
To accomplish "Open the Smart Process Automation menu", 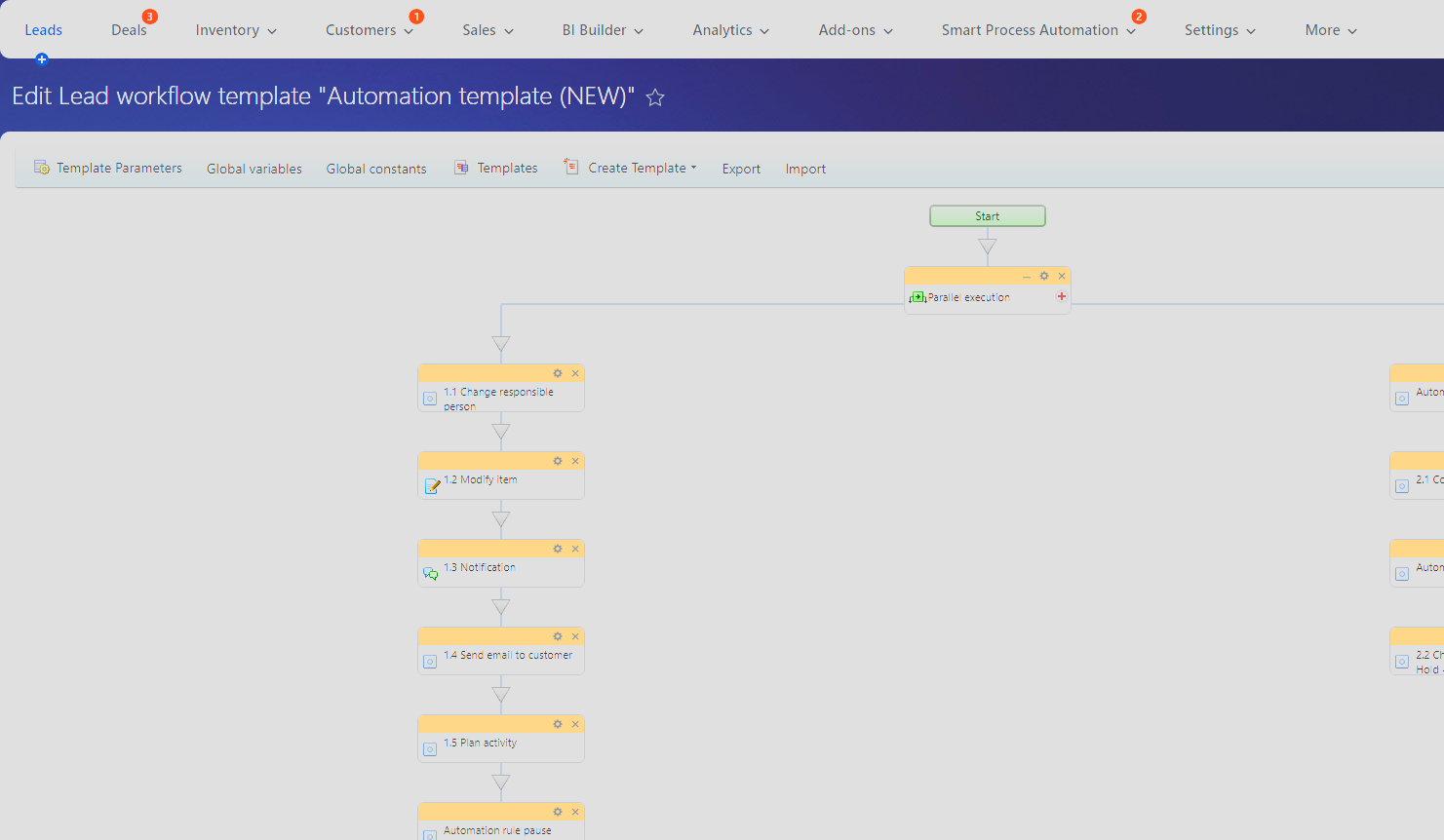I will 1032,29.
